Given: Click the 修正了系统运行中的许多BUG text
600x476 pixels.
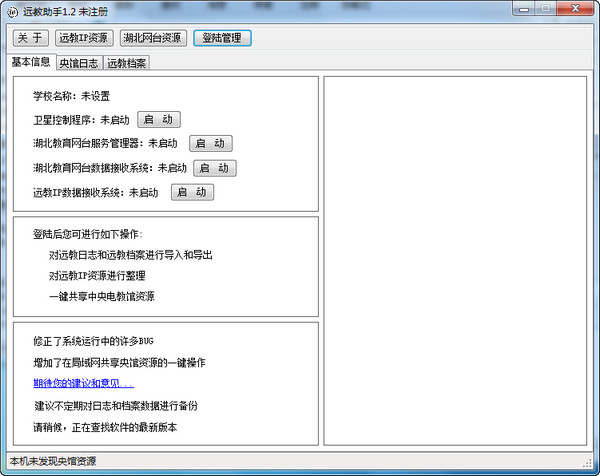Looking at the screenshot, I should point(93,341).
